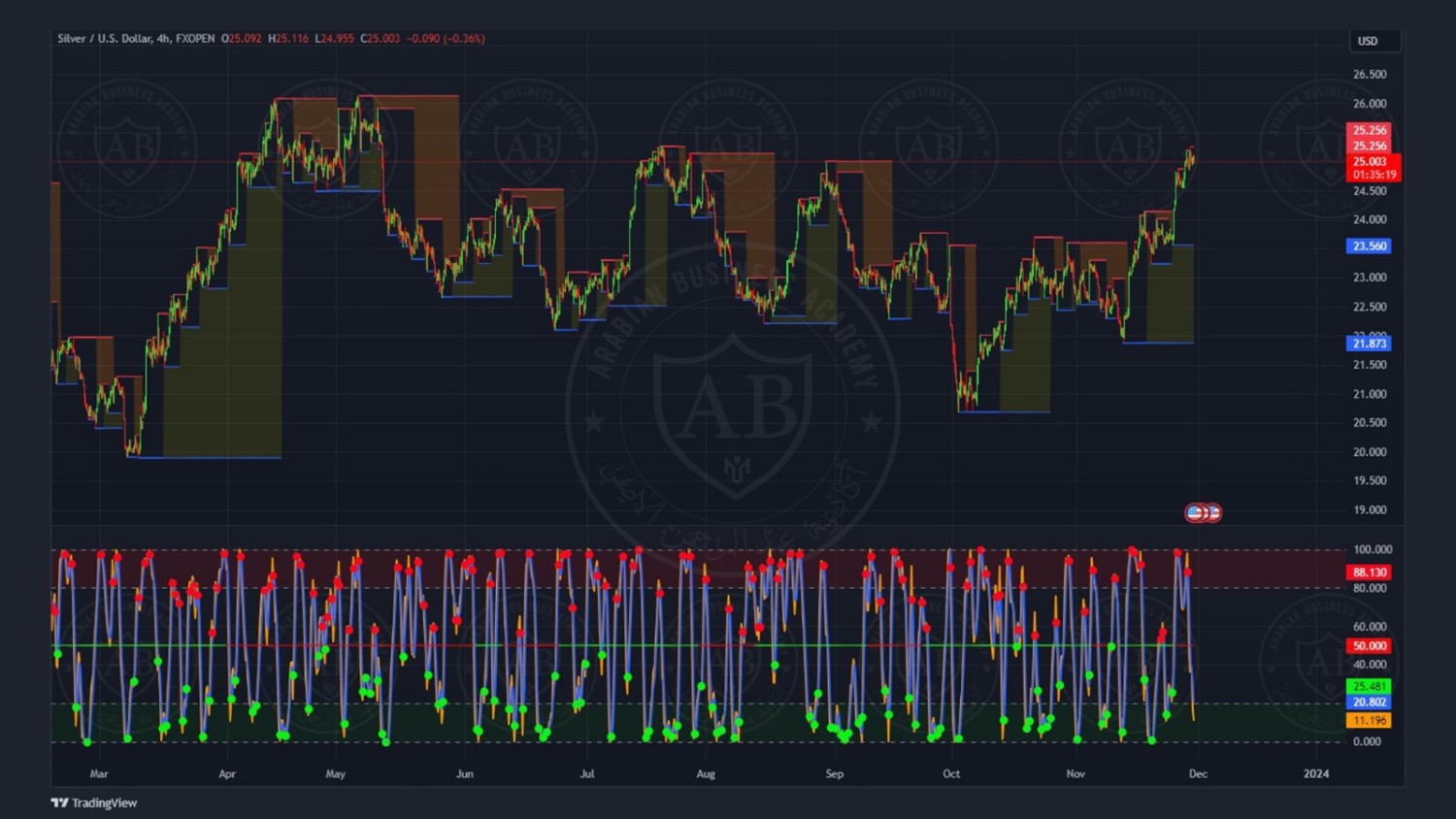Click the Mar label on time axis

(x=99, y=774)
